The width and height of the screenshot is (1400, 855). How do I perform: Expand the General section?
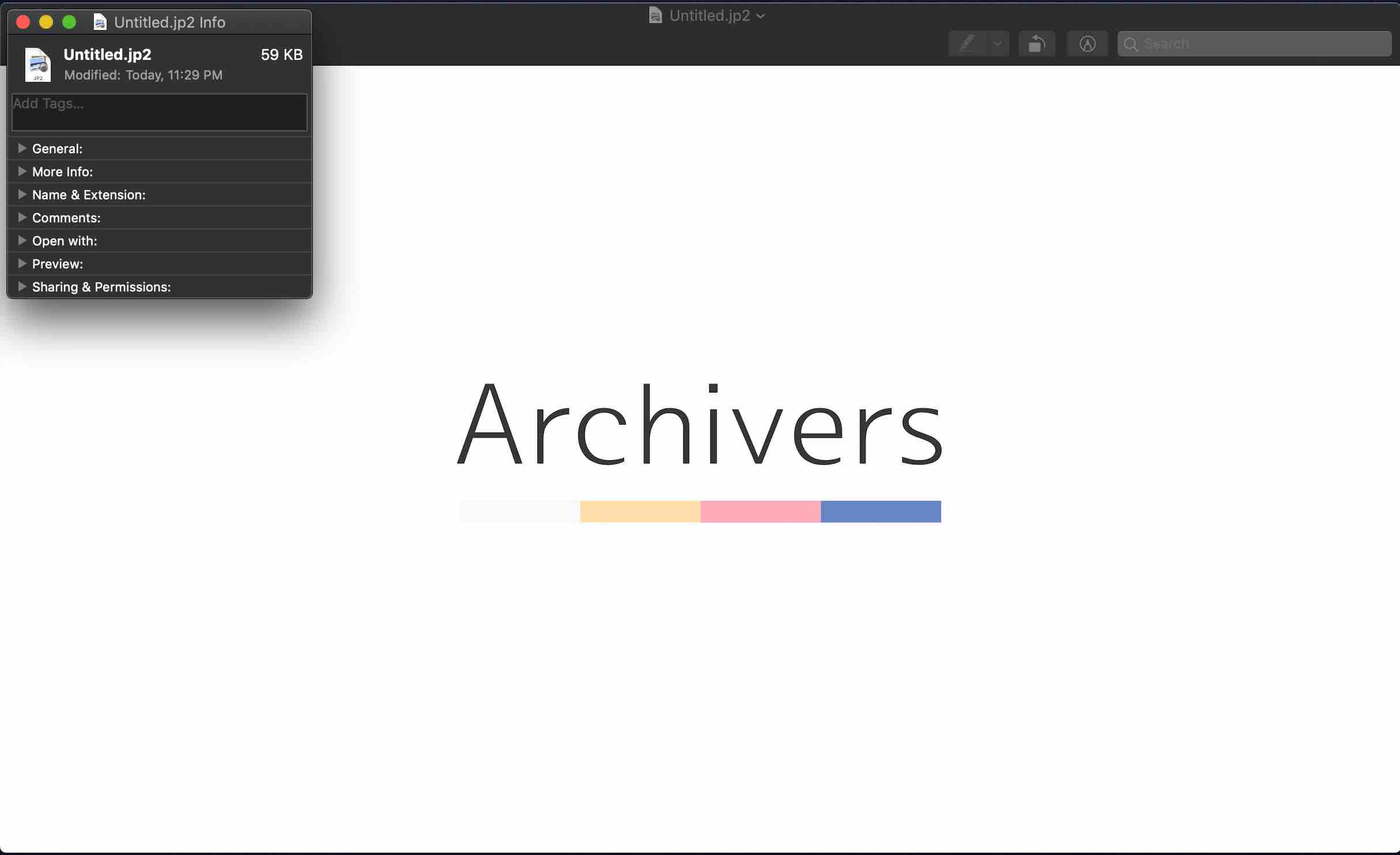pyautogui.click(x=22, y=148)
